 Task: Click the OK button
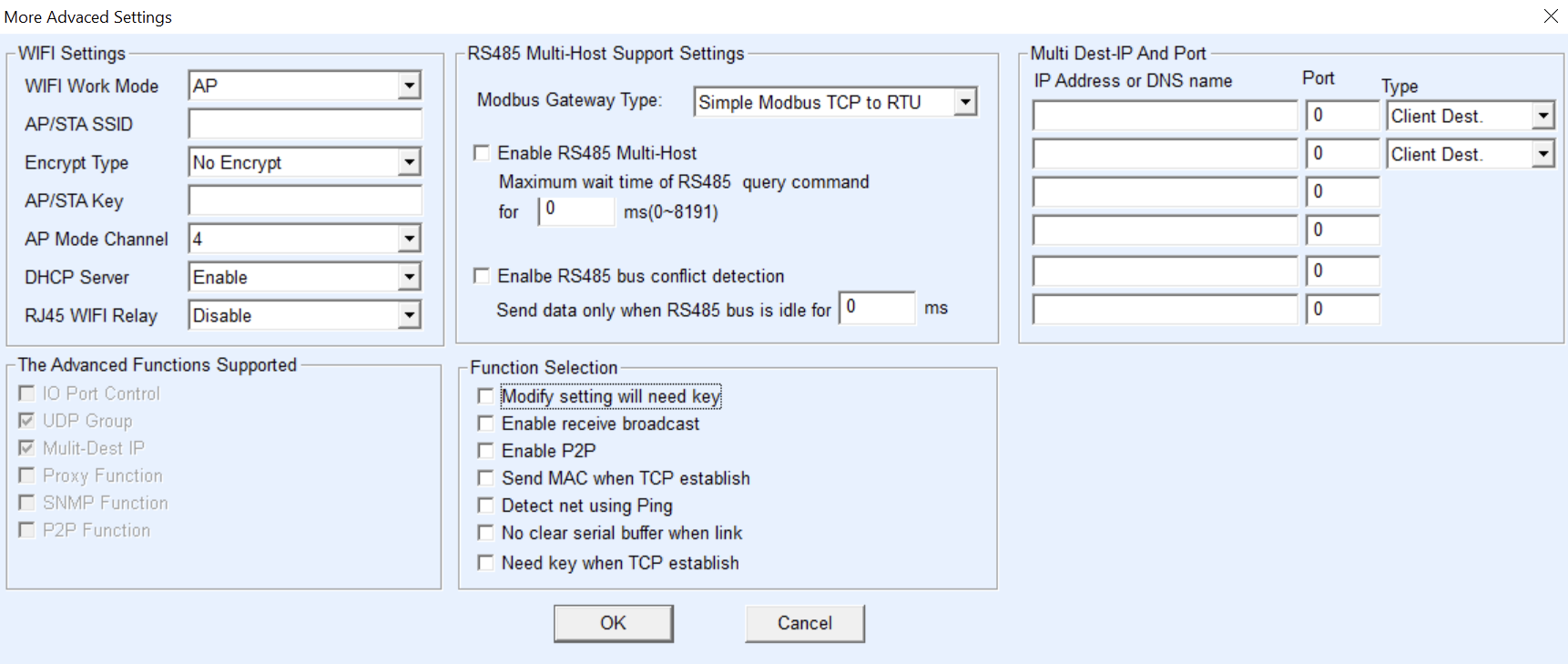coord(613,623)
